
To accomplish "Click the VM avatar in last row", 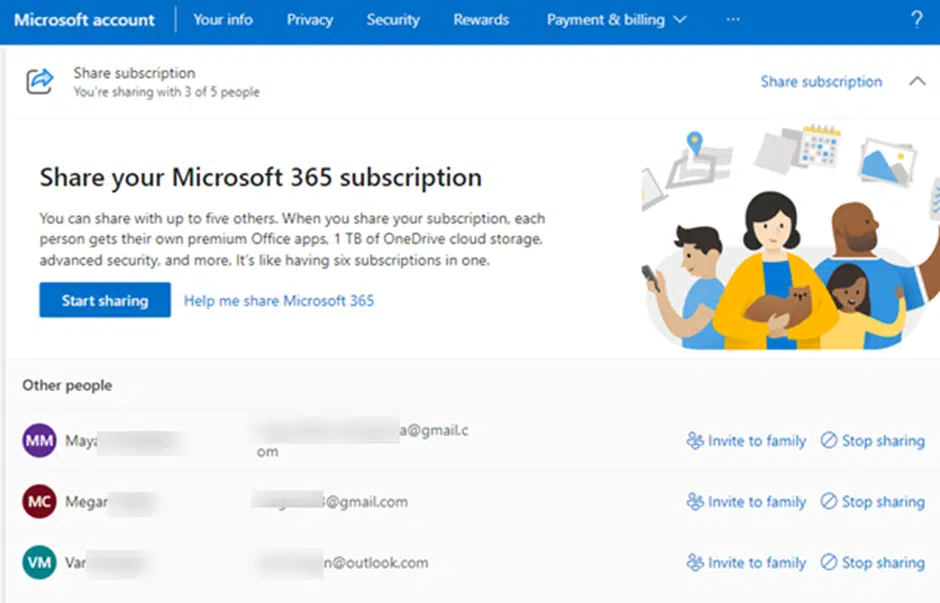I will pyautogui.click(x=40, y=562).
